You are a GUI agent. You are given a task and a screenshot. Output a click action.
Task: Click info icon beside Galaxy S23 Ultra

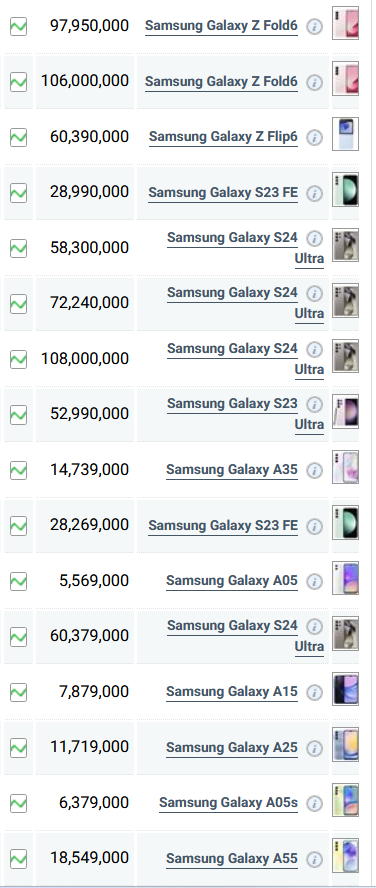point(315,404)
